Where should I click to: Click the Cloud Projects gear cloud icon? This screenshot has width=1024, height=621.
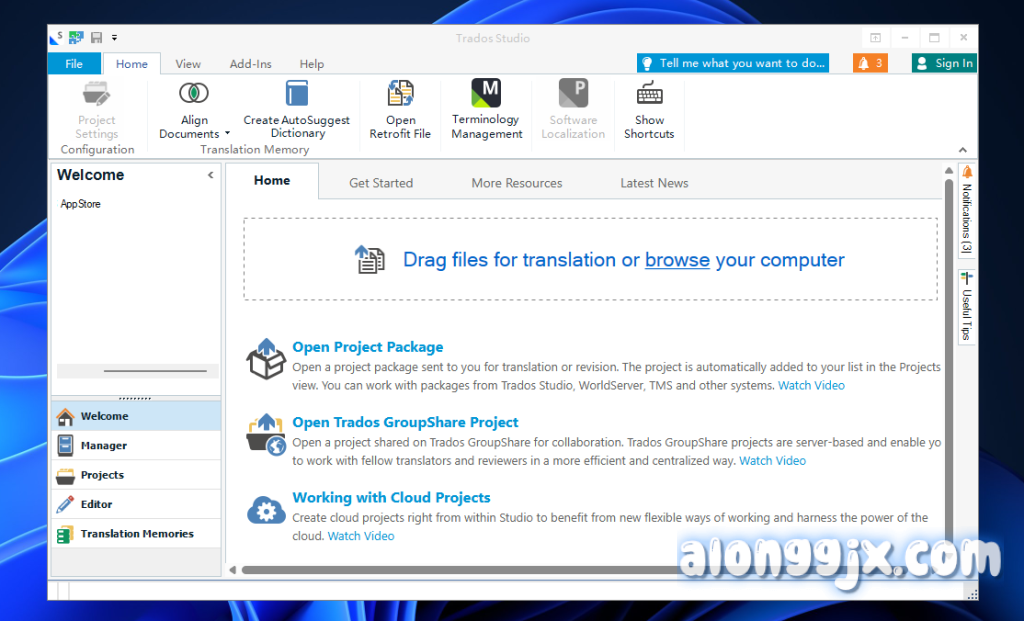point(266,510)
